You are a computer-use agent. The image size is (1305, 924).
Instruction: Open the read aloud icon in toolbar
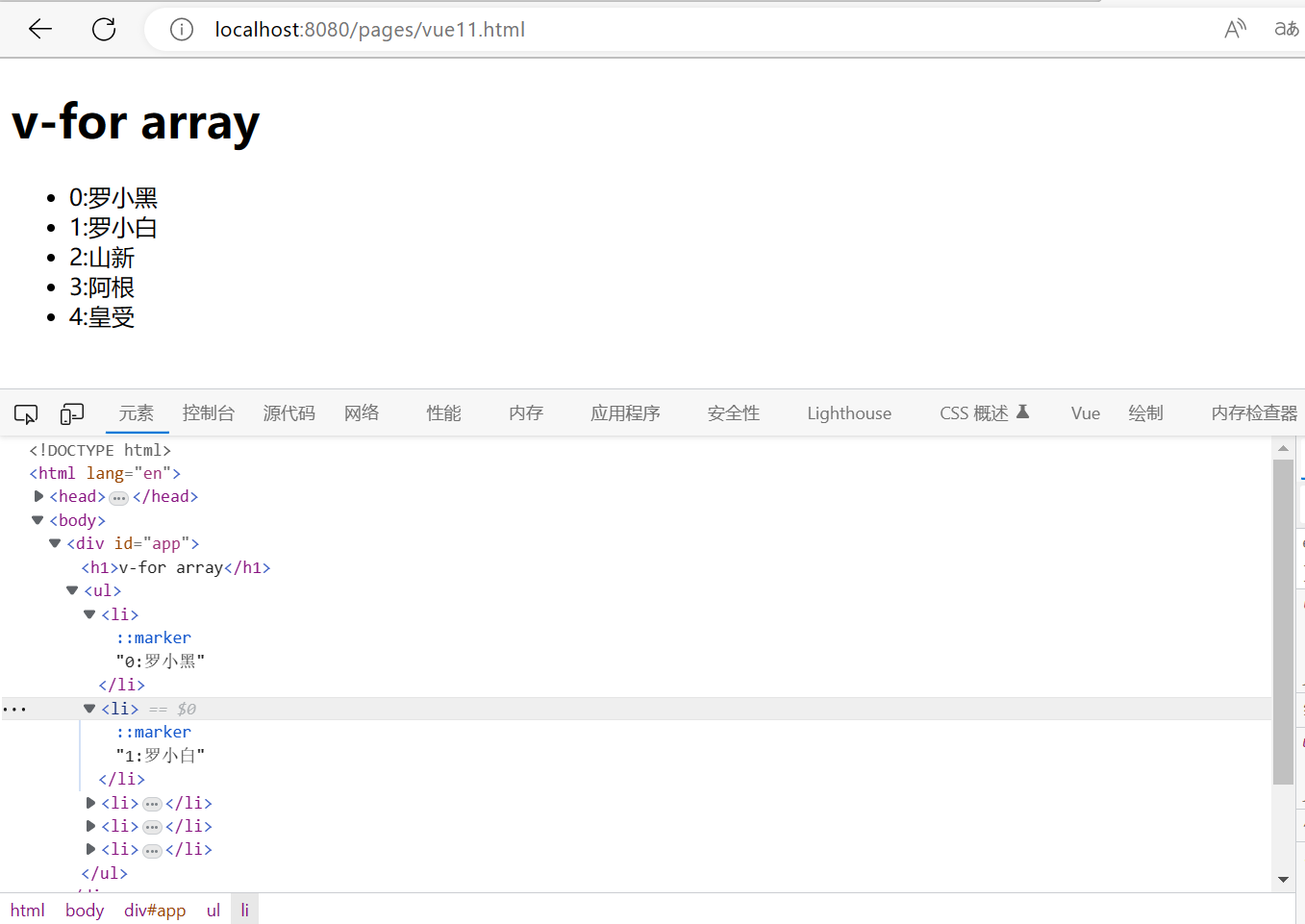click(1235, 29)
